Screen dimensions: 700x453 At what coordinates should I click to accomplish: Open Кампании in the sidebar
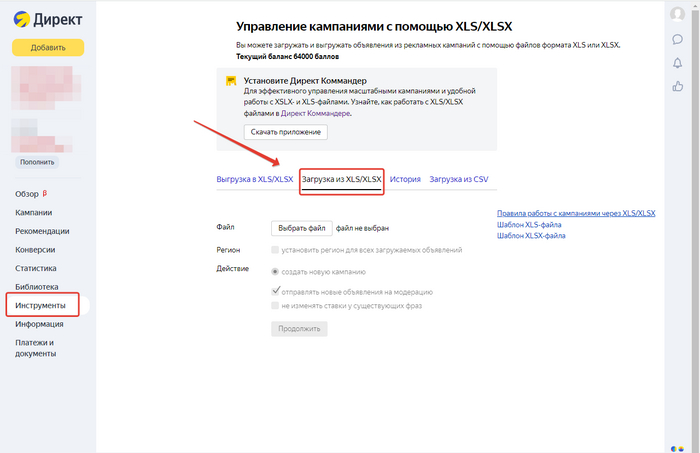click(33, 212)
